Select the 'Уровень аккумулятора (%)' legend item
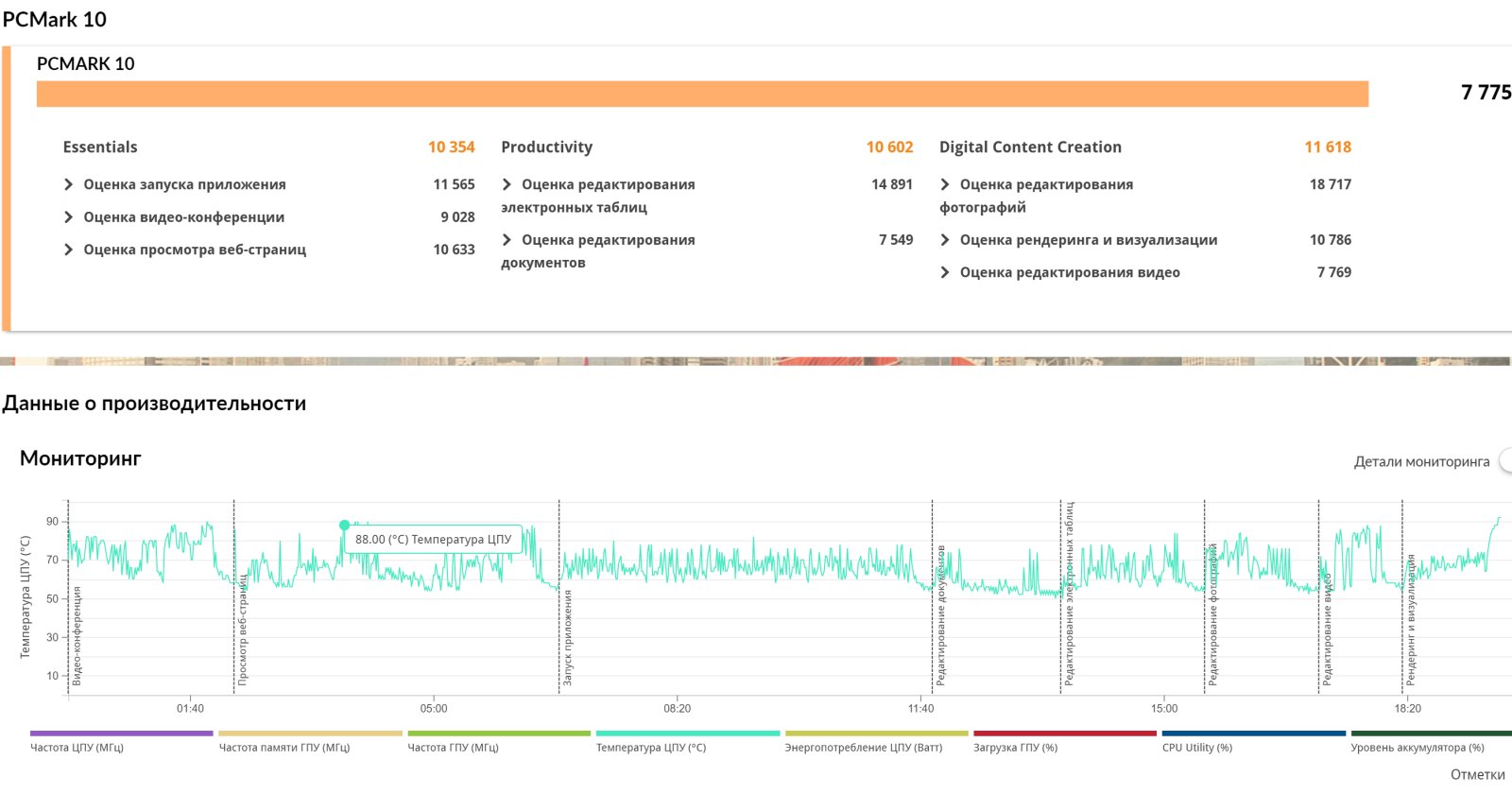Image resolution: width=1512 pixels, height=794 pixels. pyautogui.click(x=1417, y=748)
